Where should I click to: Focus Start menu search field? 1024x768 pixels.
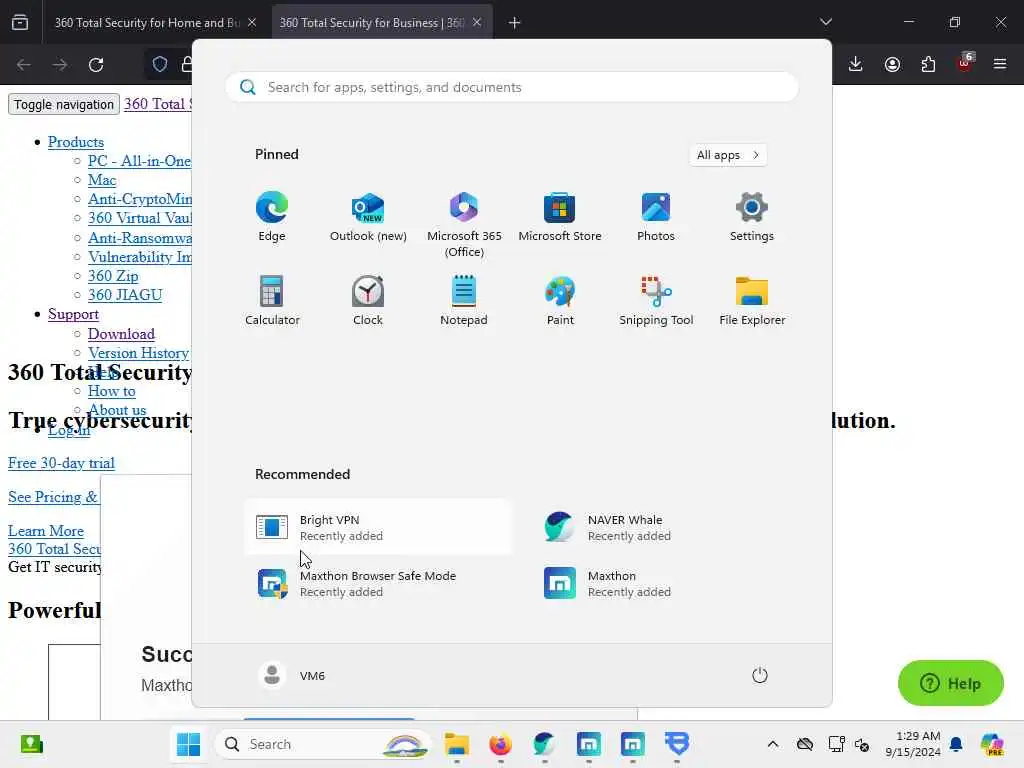pyautogui.click(x=512, y=87)
